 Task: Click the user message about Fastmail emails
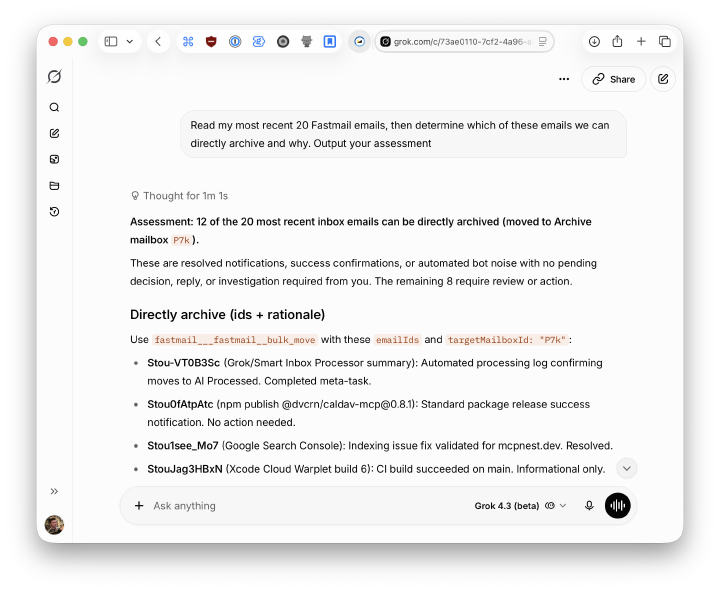tap(403, 134)
